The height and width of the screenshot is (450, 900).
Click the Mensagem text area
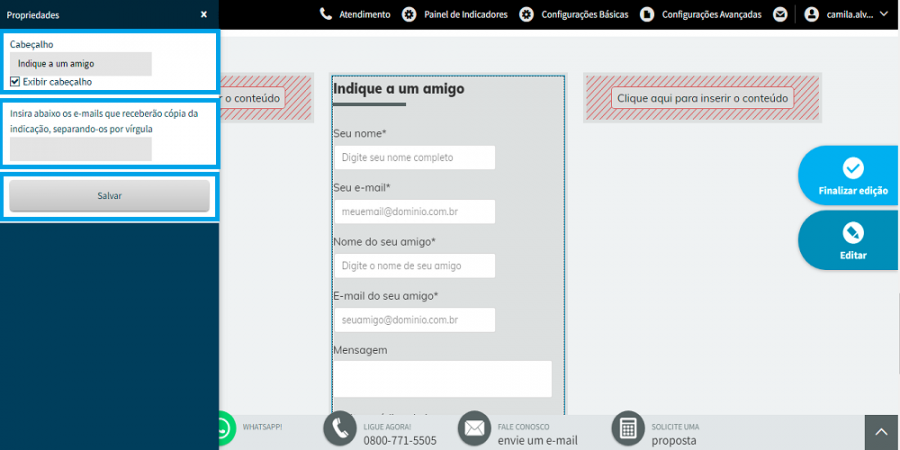point(443,379)
